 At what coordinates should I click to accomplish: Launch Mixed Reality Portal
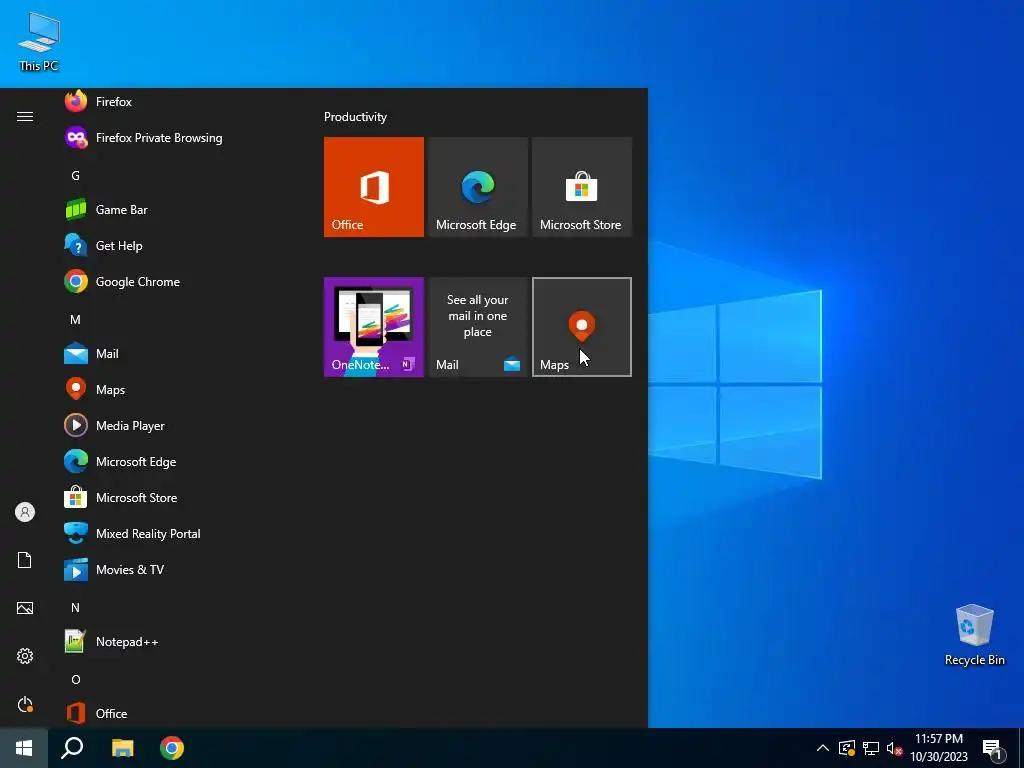click(176, 533)
